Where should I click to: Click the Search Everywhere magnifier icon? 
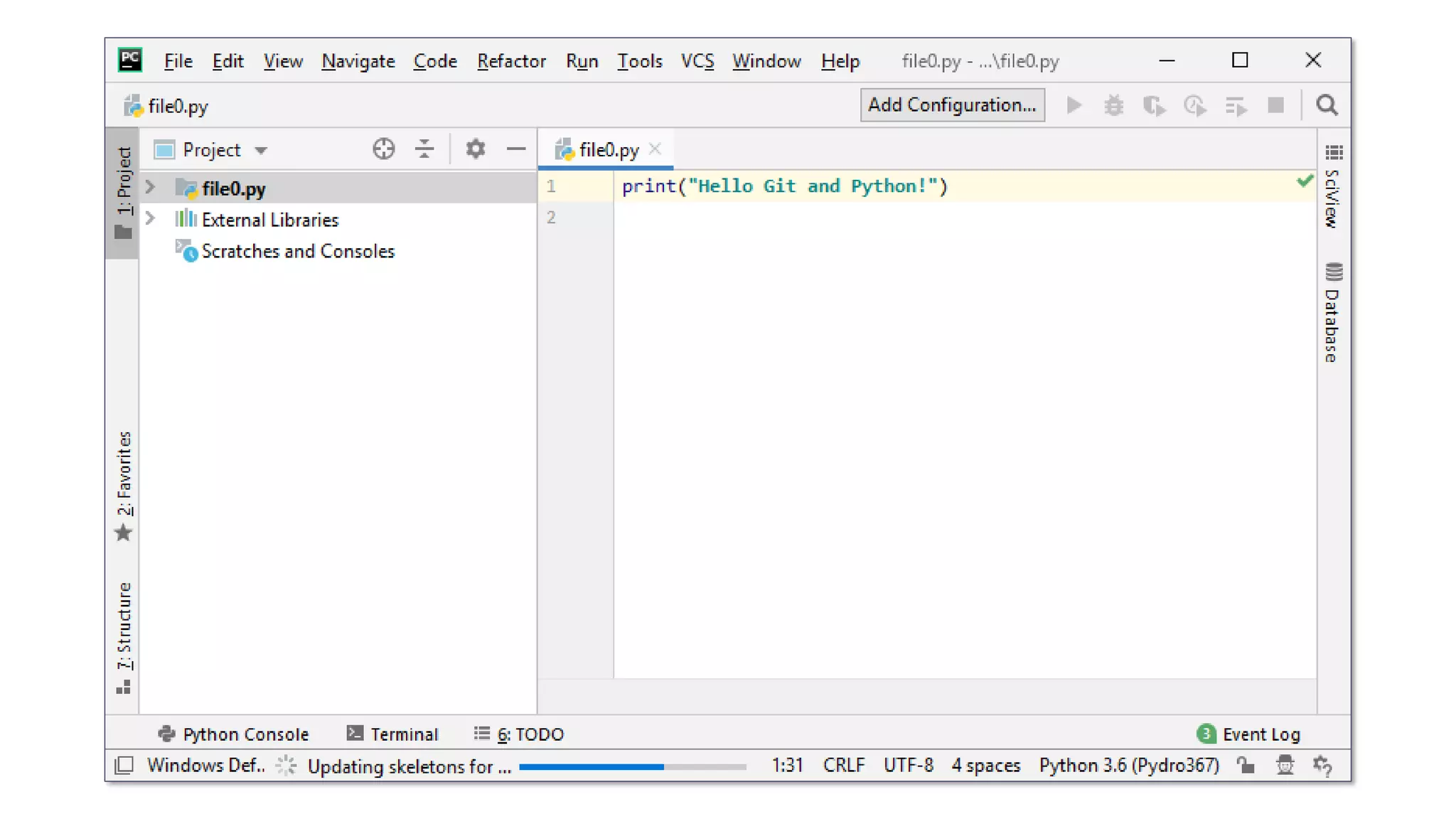(1327, 105)
